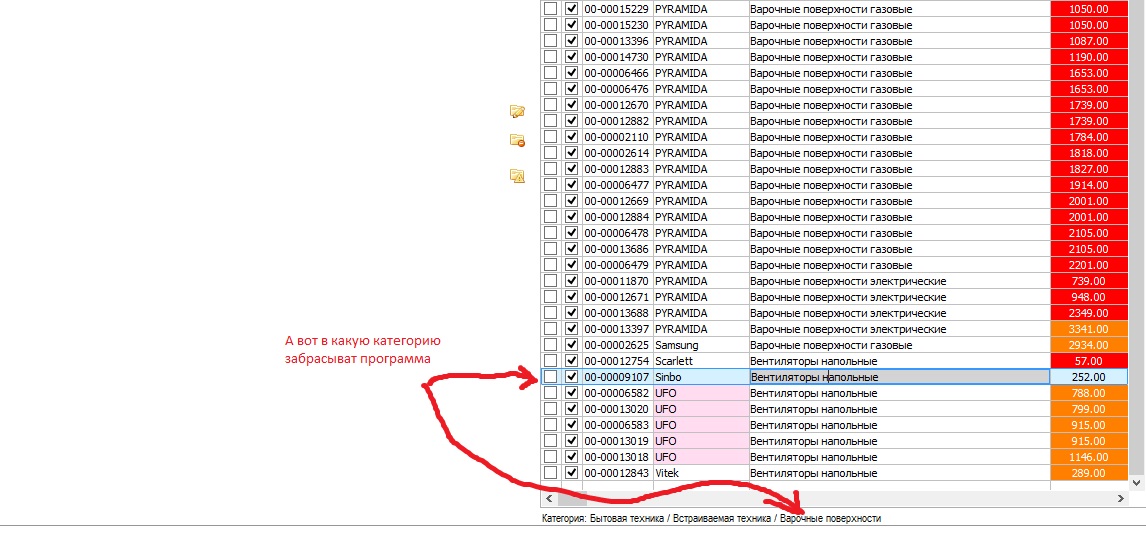1146x549 pixels.
Task: Tick the empty checkbox in row 00-00006582
Action: (550, 393)
